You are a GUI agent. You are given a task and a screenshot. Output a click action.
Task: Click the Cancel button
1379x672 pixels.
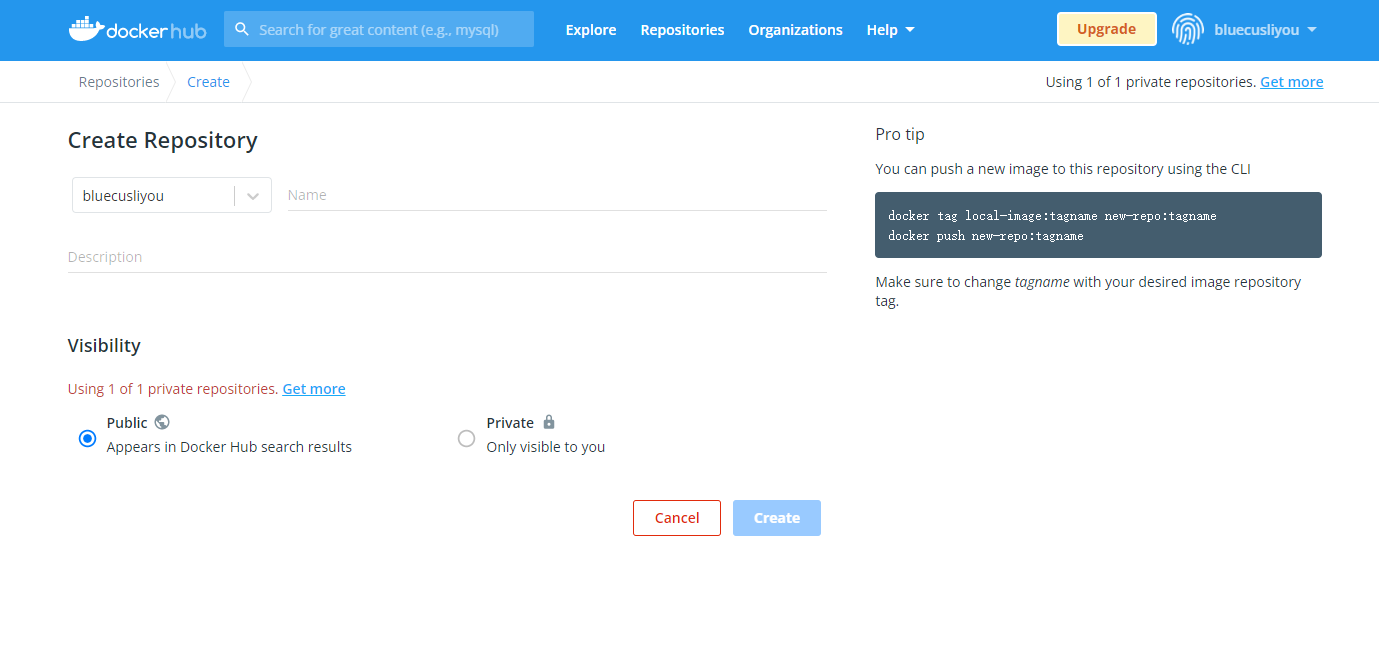pos(677,518)
